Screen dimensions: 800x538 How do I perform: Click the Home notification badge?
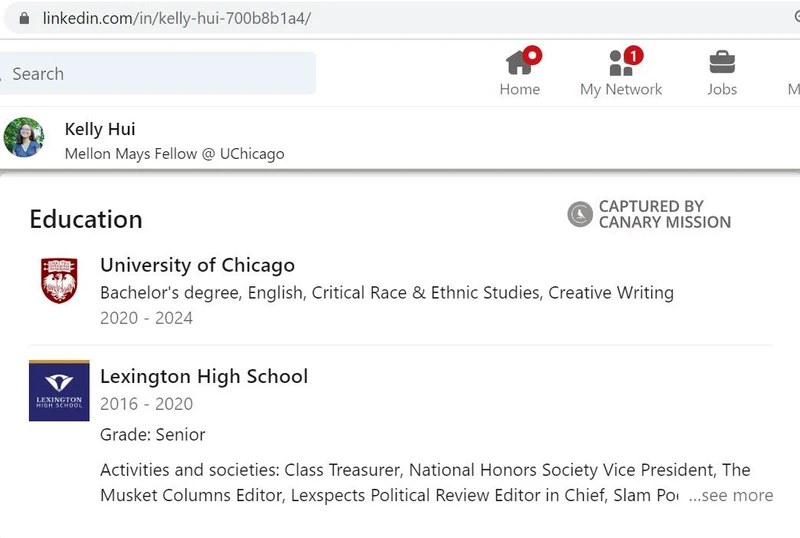coord(532,55)
